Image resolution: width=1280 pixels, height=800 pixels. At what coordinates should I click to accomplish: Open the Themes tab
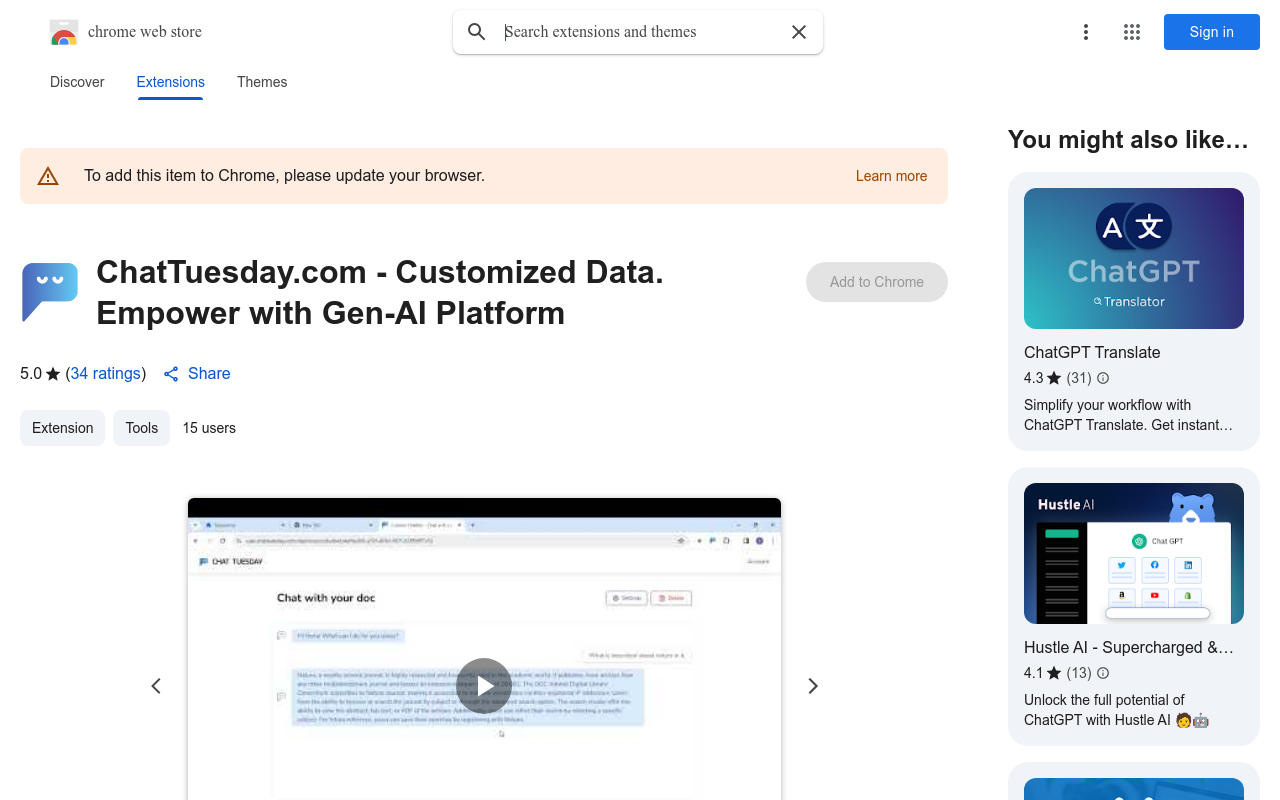262,82
